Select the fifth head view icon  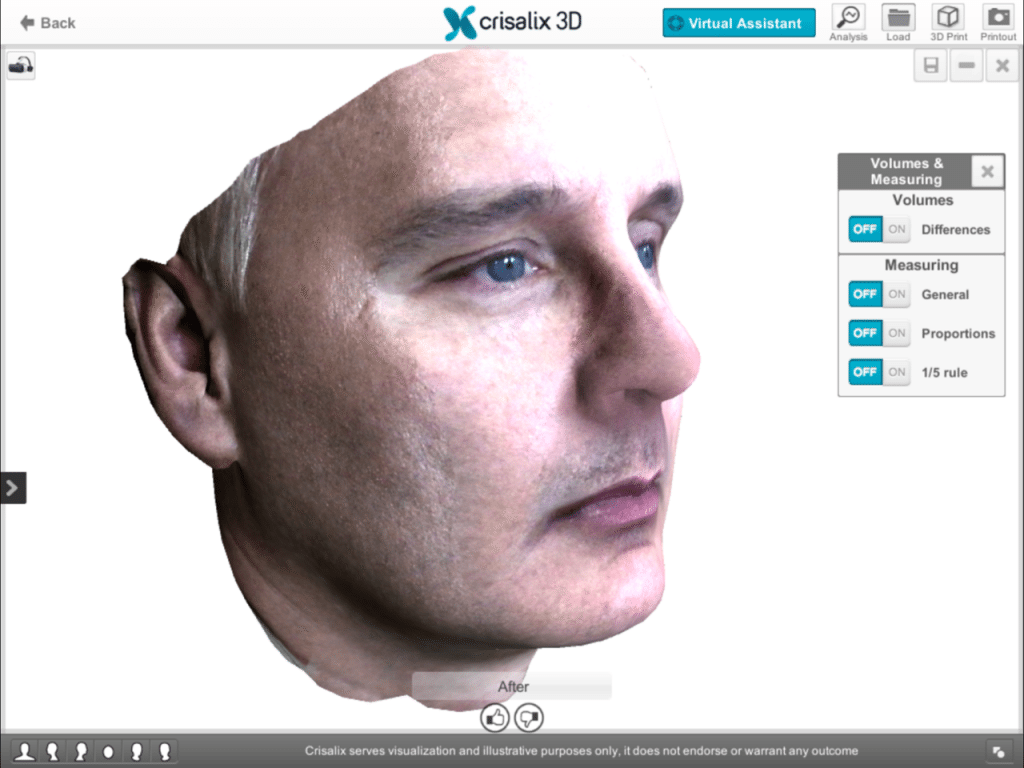pyautogui.click(x=136, y=752)
